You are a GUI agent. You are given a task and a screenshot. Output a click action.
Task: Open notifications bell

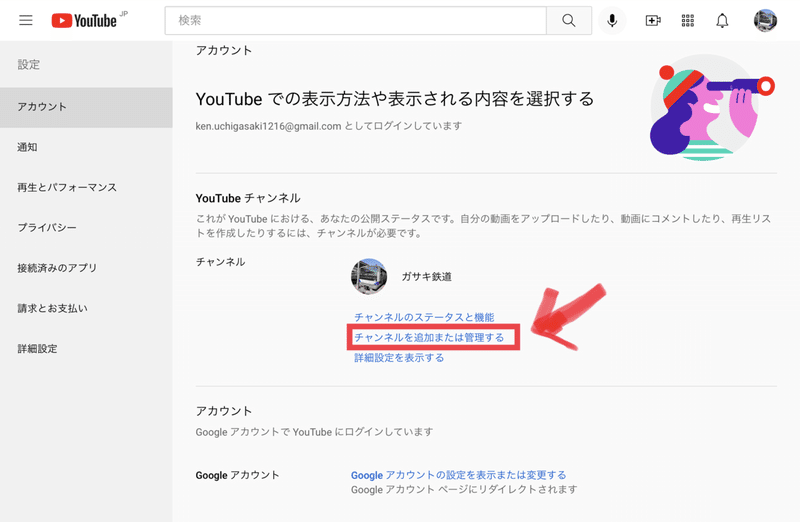(x=722, y=20)
